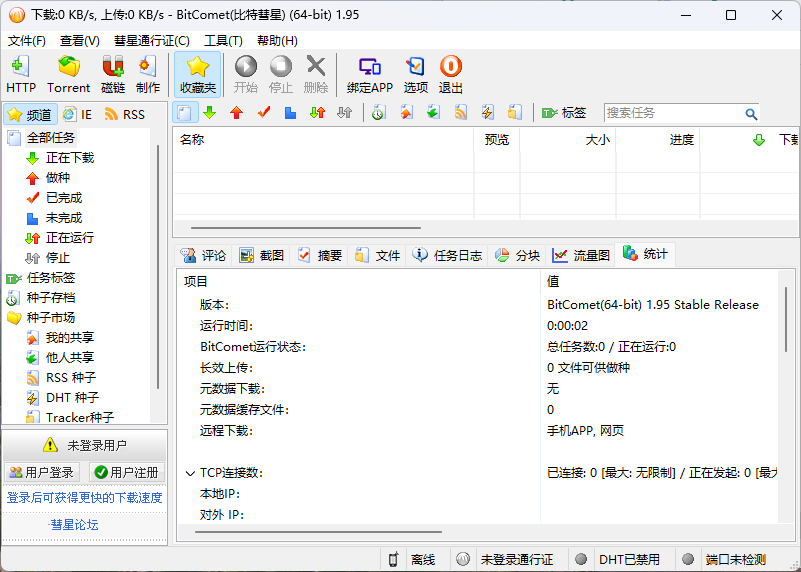Filter unfinished tasks with blue icon
801x572 pixels.
(290, 112)
